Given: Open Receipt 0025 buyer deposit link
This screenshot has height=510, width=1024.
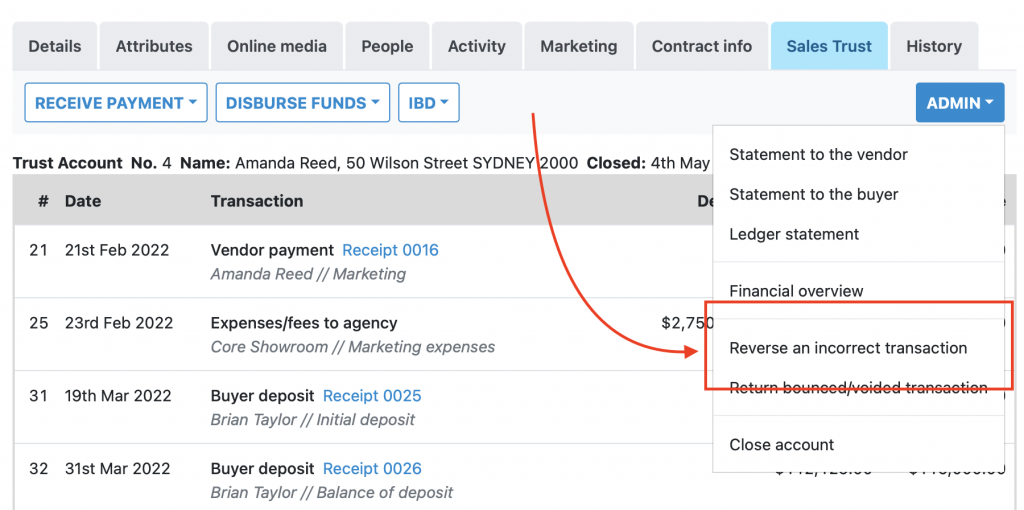Looking at the screenshot, I should pos(372,396).
